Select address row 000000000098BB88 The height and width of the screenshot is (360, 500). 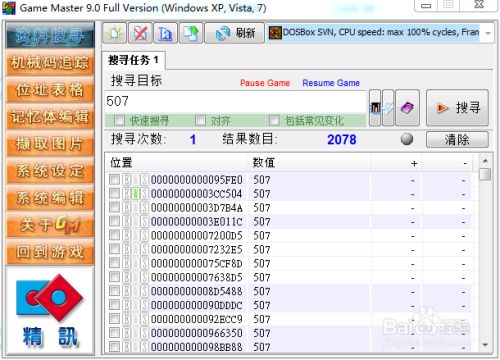pyautogui.click(x=288, y=347)
